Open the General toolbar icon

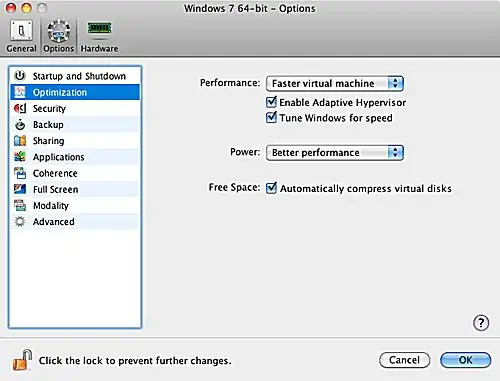pos(21,31)
